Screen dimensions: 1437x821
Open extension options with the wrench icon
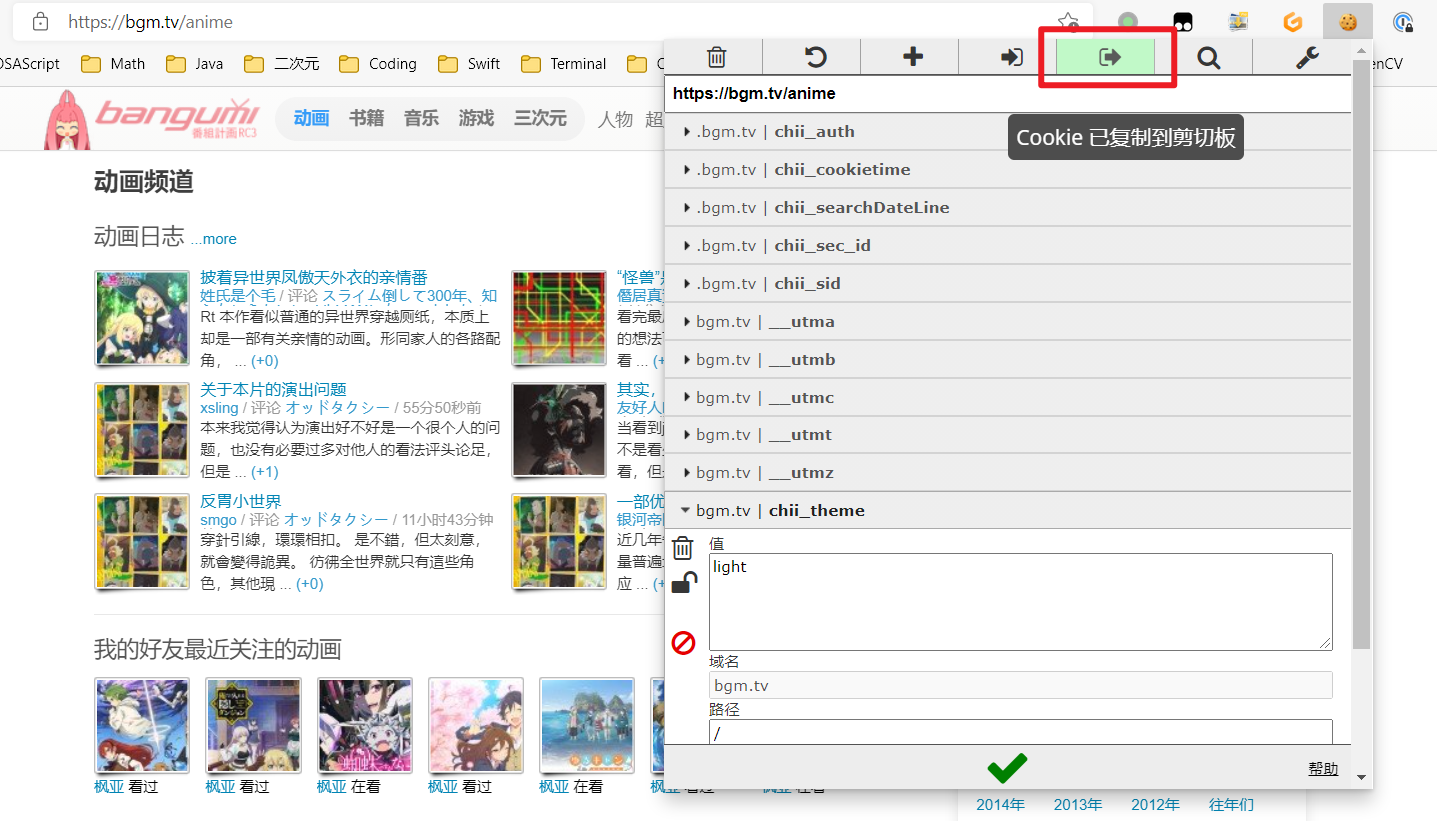point(1306,57)
